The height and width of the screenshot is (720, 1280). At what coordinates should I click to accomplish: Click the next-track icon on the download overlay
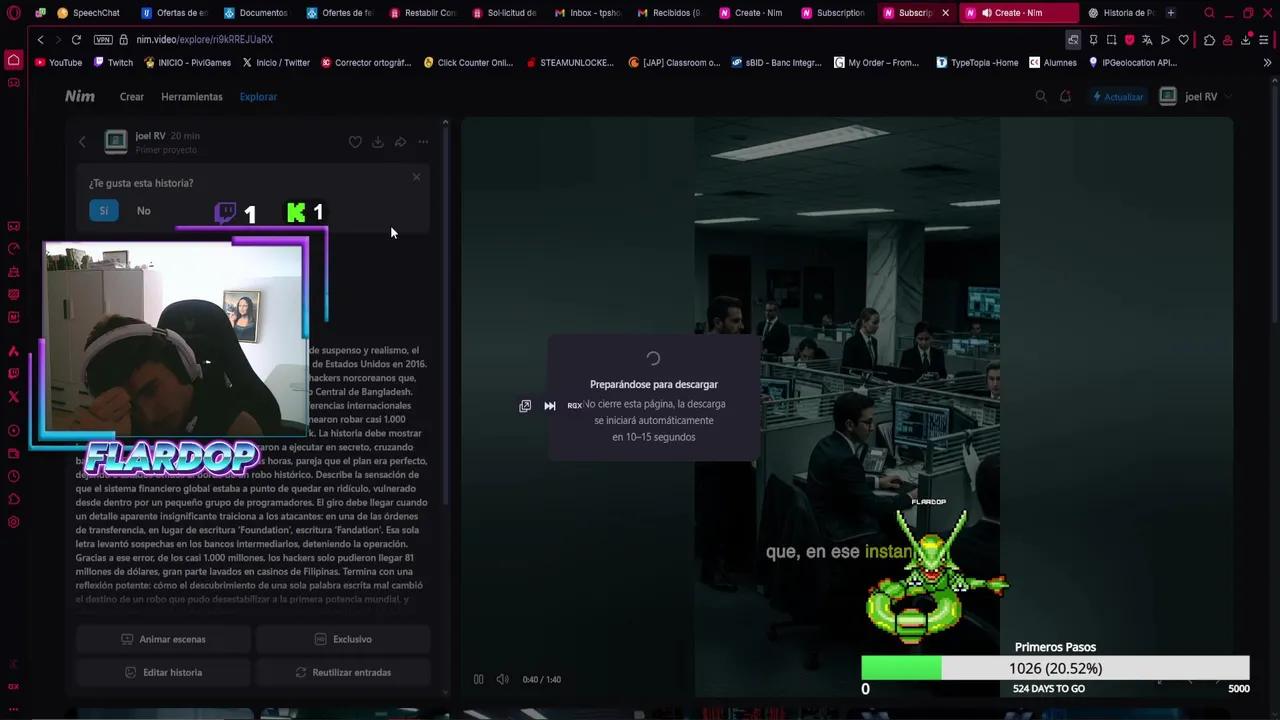549,406
